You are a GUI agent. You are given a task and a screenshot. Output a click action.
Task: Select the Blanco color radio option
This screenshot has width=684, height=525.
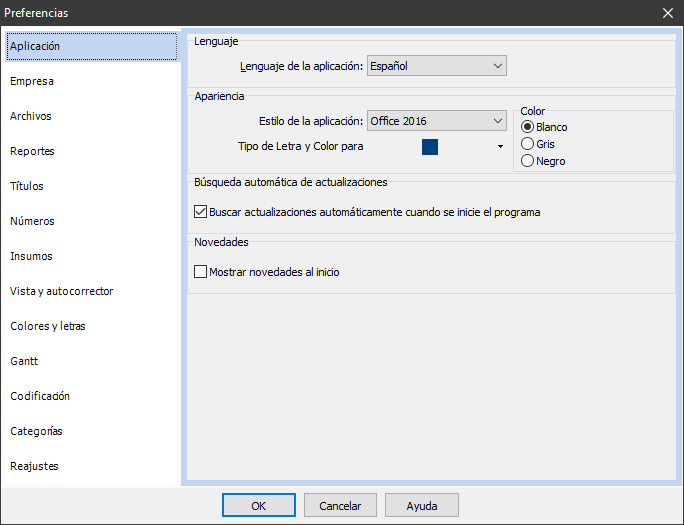click(528, 127)
